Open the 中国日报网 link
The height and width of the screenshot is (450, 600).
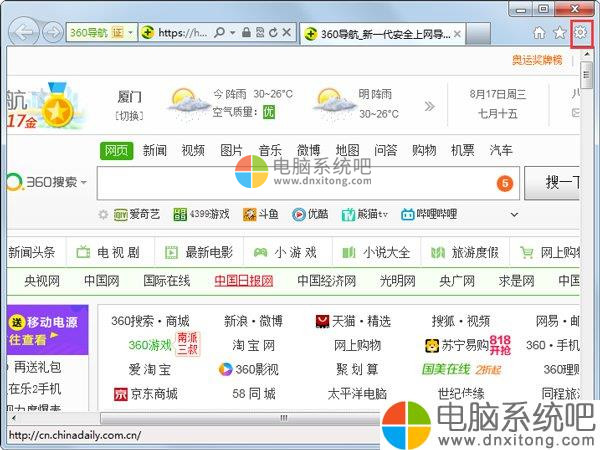(x=244, y=281)
